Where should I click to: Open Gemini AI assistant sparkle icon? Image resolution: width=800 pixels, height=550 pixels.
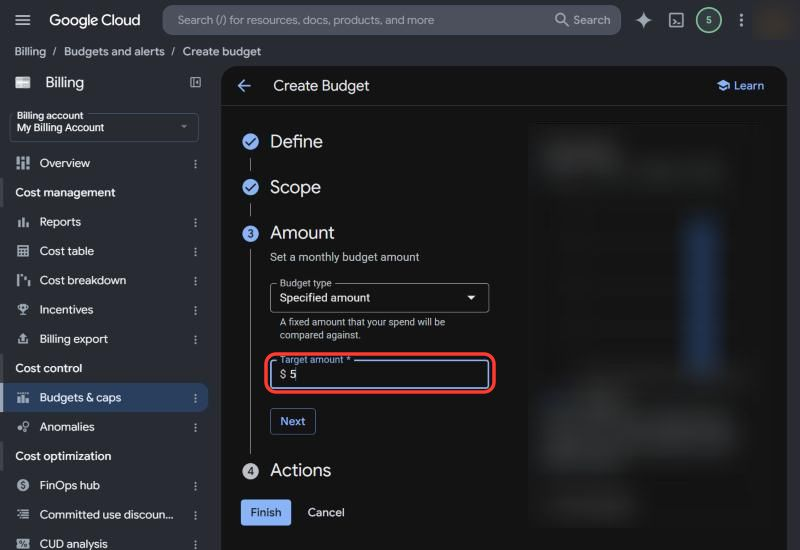(643, 20)
